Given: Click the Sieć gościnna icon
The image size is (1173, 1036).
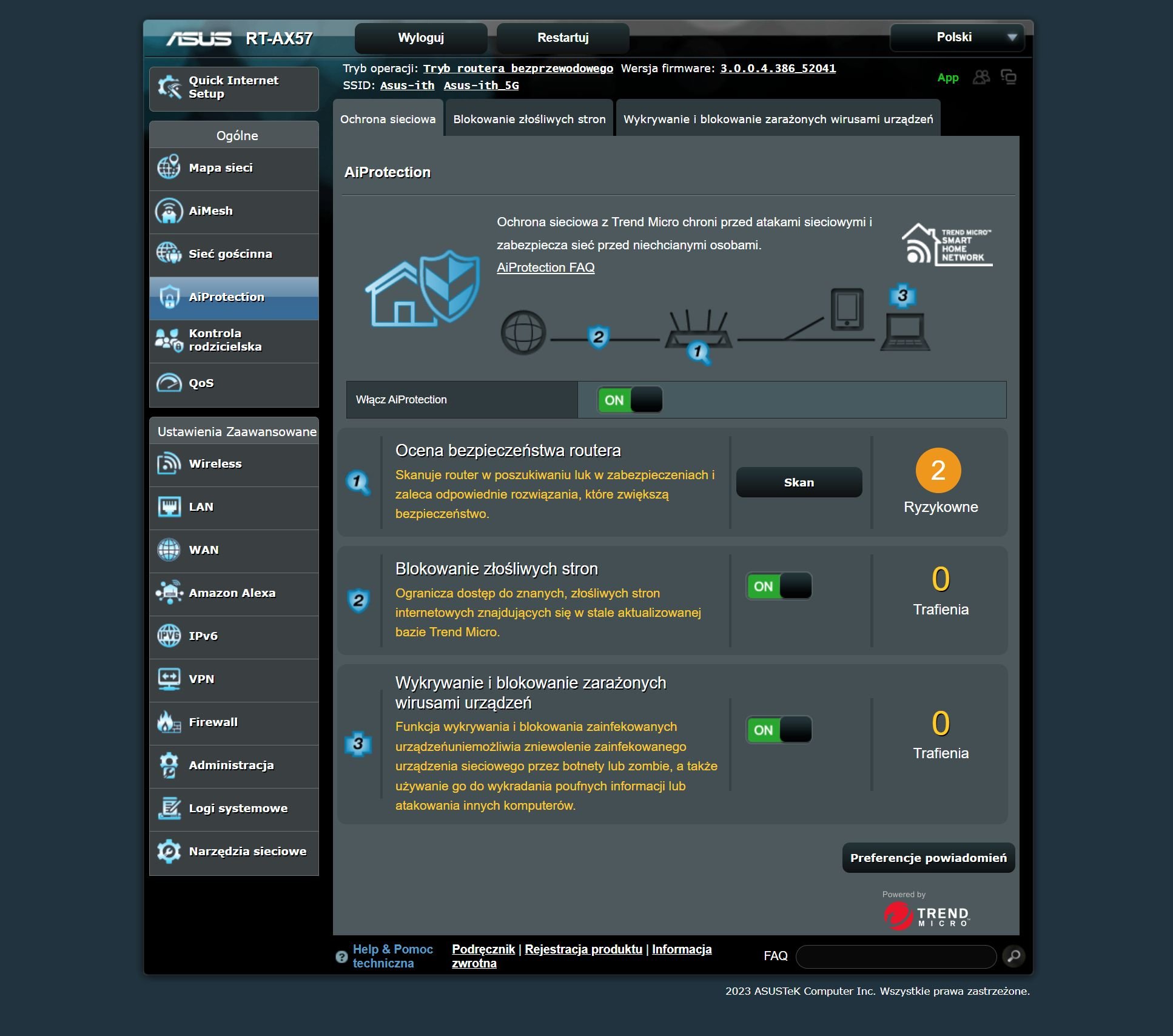Looking at the screenshot, I should tap(169, 254).
